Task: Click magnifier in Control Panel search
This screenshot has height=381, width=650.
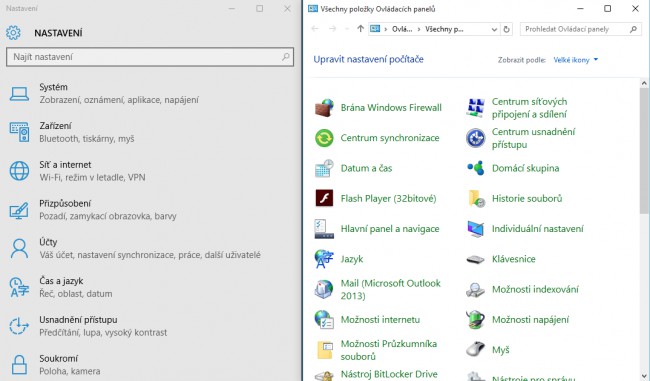Action: click(633, 29)
